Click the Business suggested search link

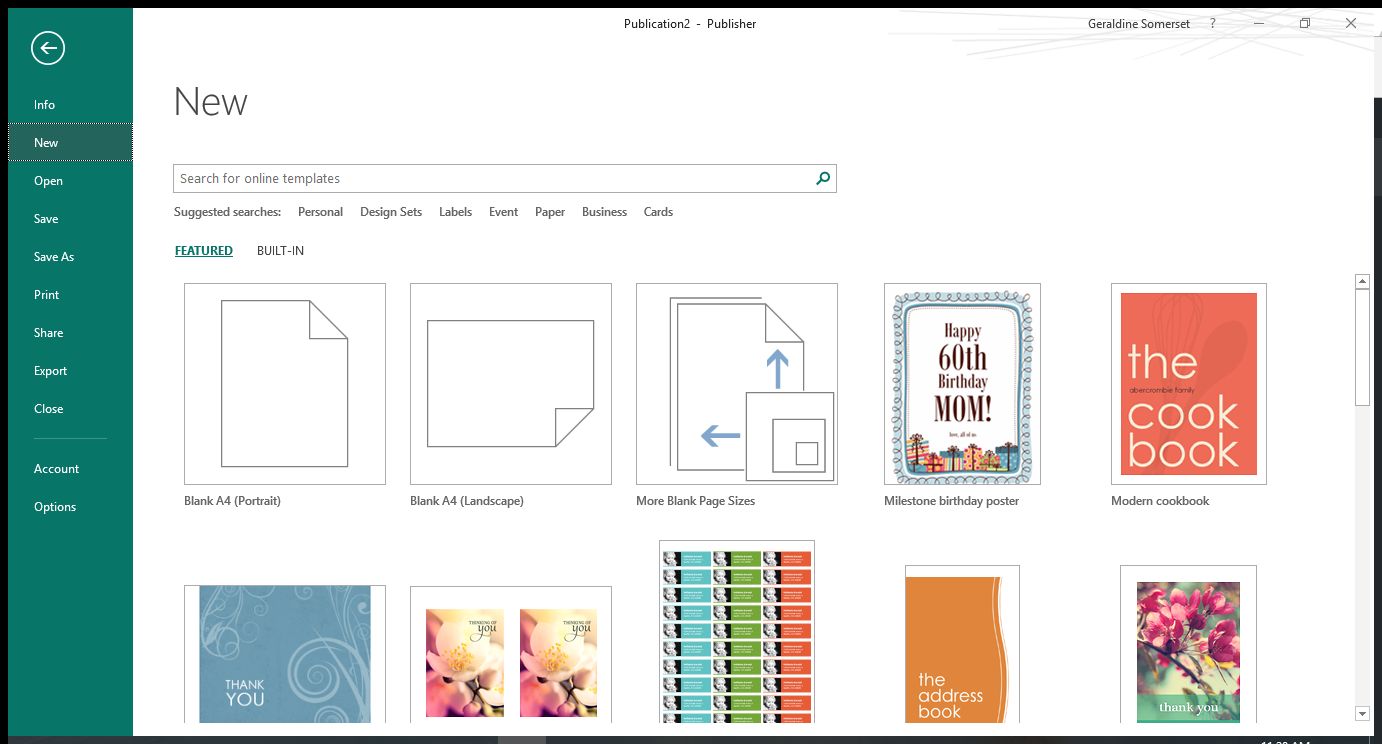coord(604,212)
